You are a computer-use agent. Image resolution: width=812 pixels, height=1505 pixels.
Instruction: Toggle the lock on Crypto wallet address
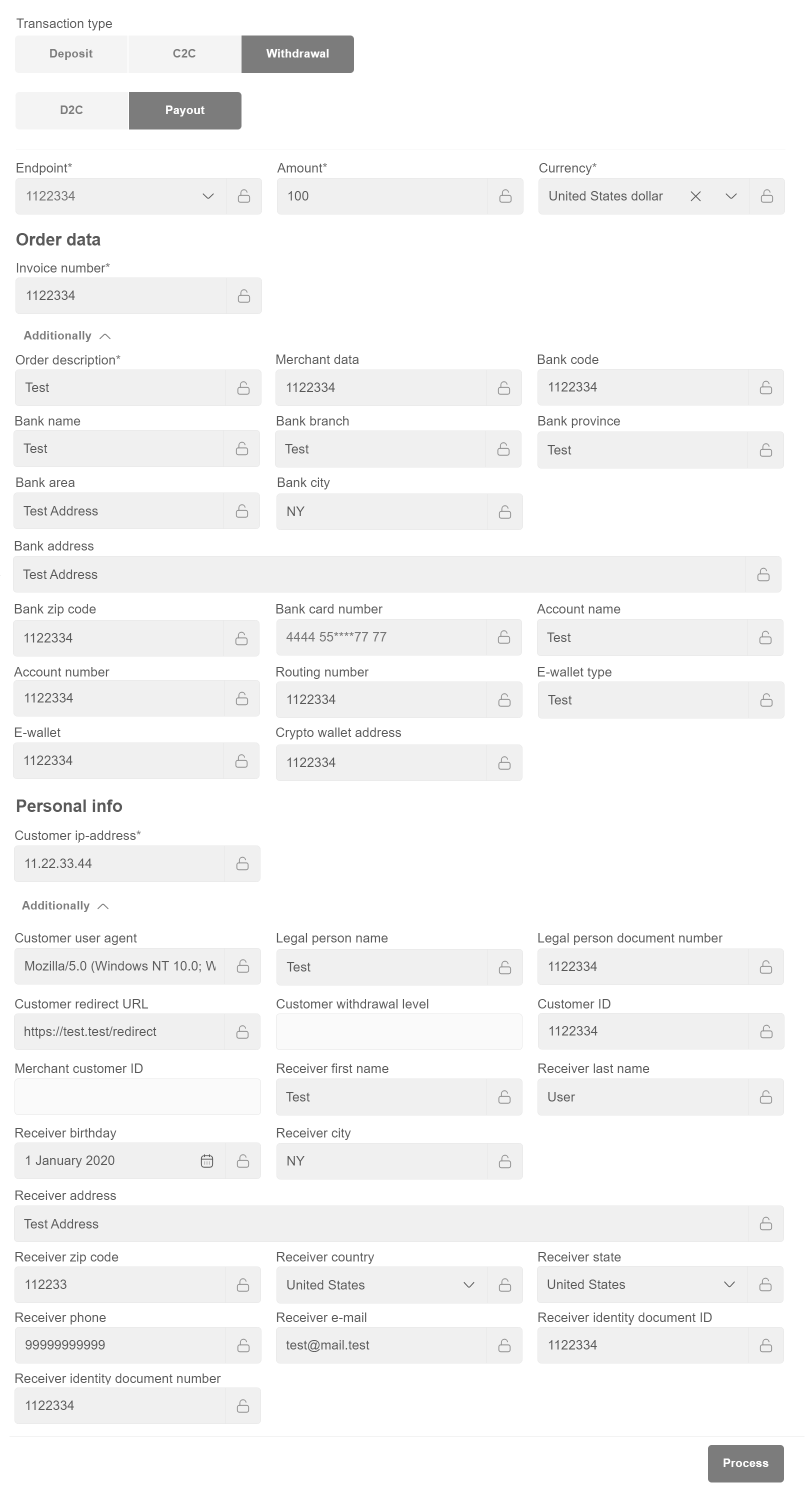[x=504, y=763]
